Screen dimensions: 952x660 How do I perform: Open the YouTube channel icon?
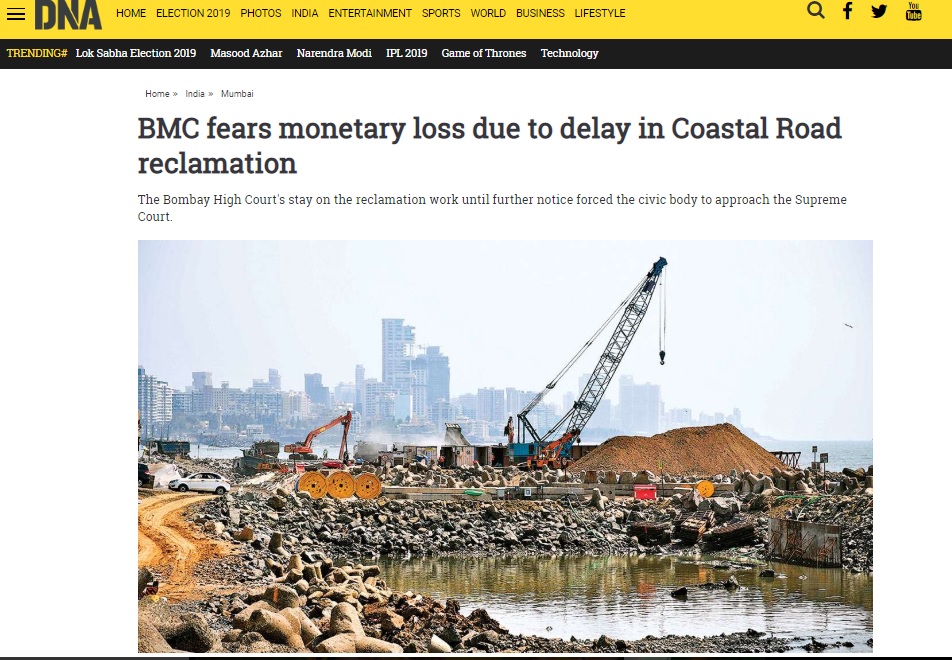(x=913, y=11)
